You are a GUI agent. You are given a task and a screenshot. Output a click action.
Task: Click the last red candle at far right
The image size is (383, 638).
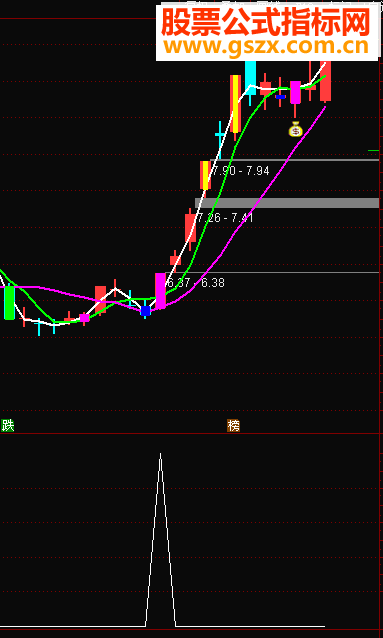325,81
